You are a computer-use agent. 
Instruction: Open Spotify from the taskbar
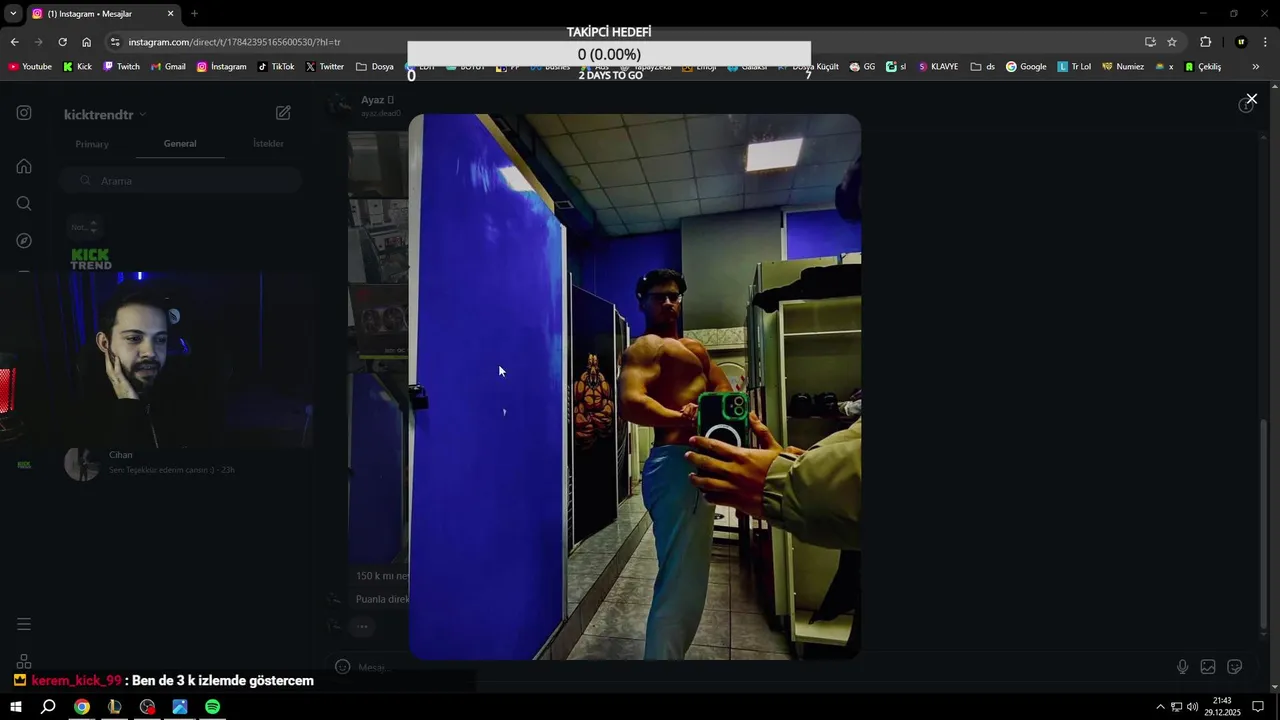tap(212, 707)
